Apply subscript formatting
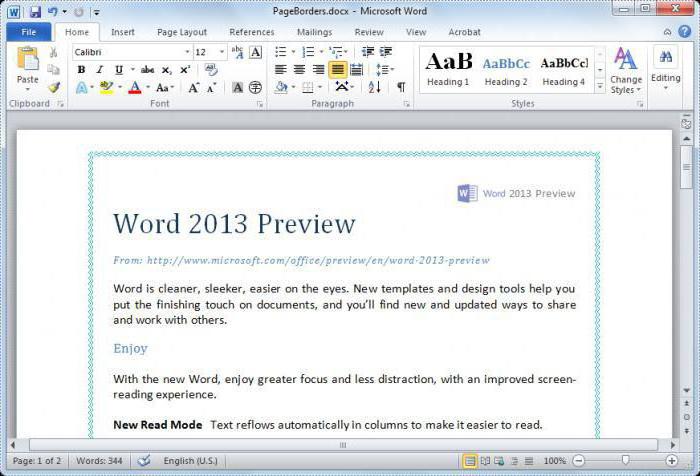Viewport: 700px width, 476px height. 166,70
